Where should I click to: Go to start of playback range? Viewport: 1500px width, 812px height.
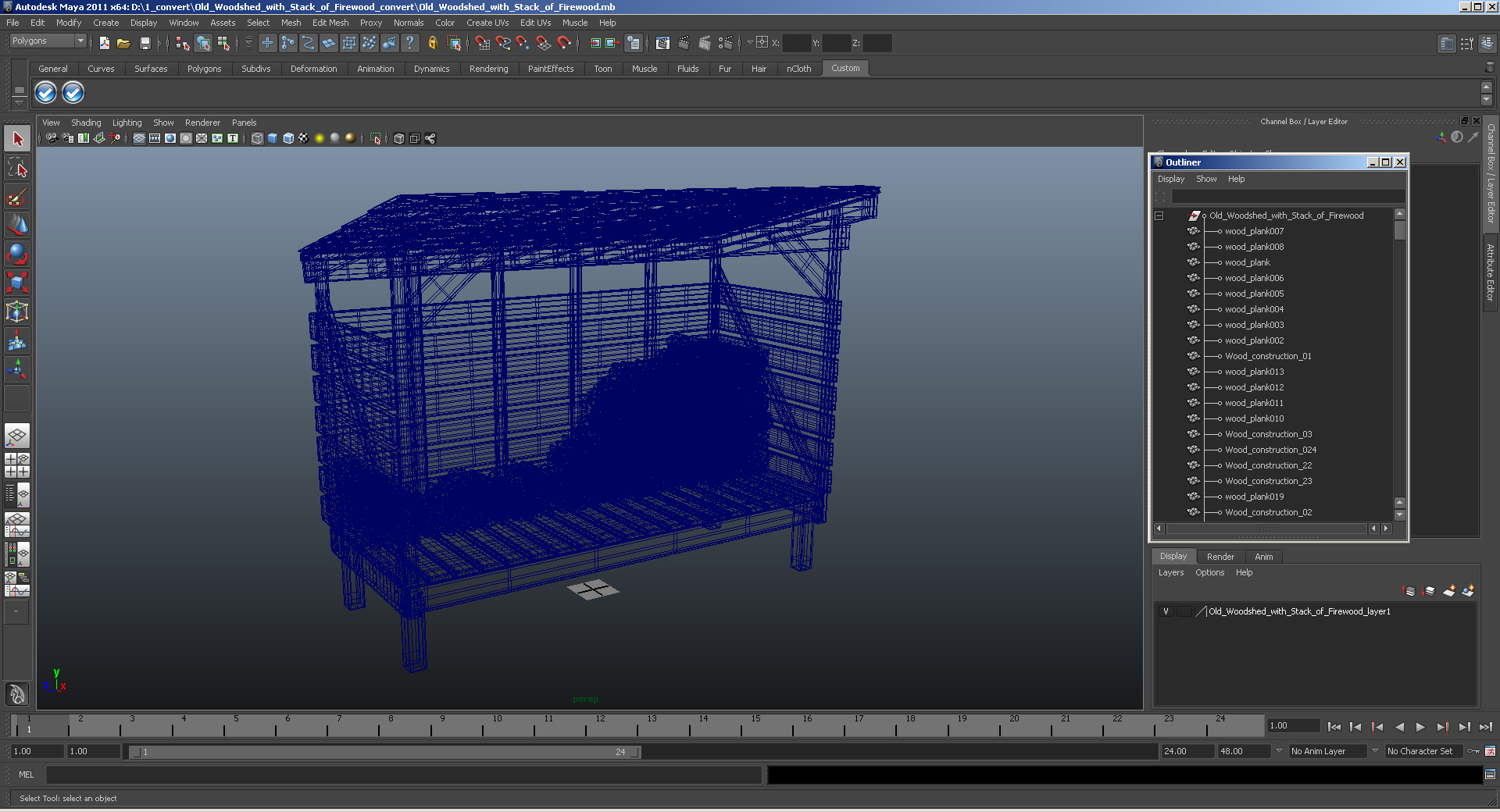point(1334,727)
